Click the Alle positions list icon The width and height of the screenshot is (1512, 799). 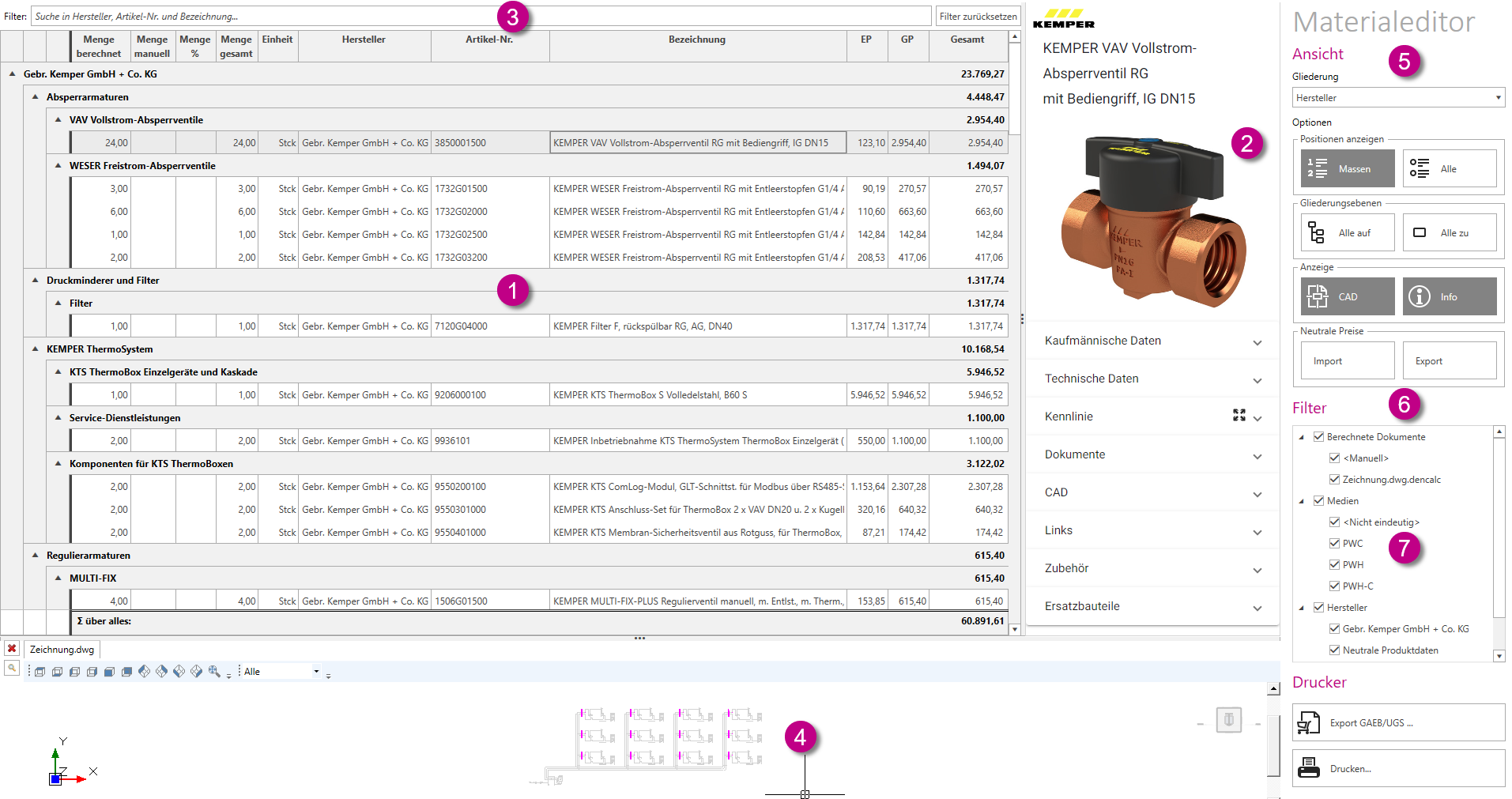click(x=1420, y=168)
